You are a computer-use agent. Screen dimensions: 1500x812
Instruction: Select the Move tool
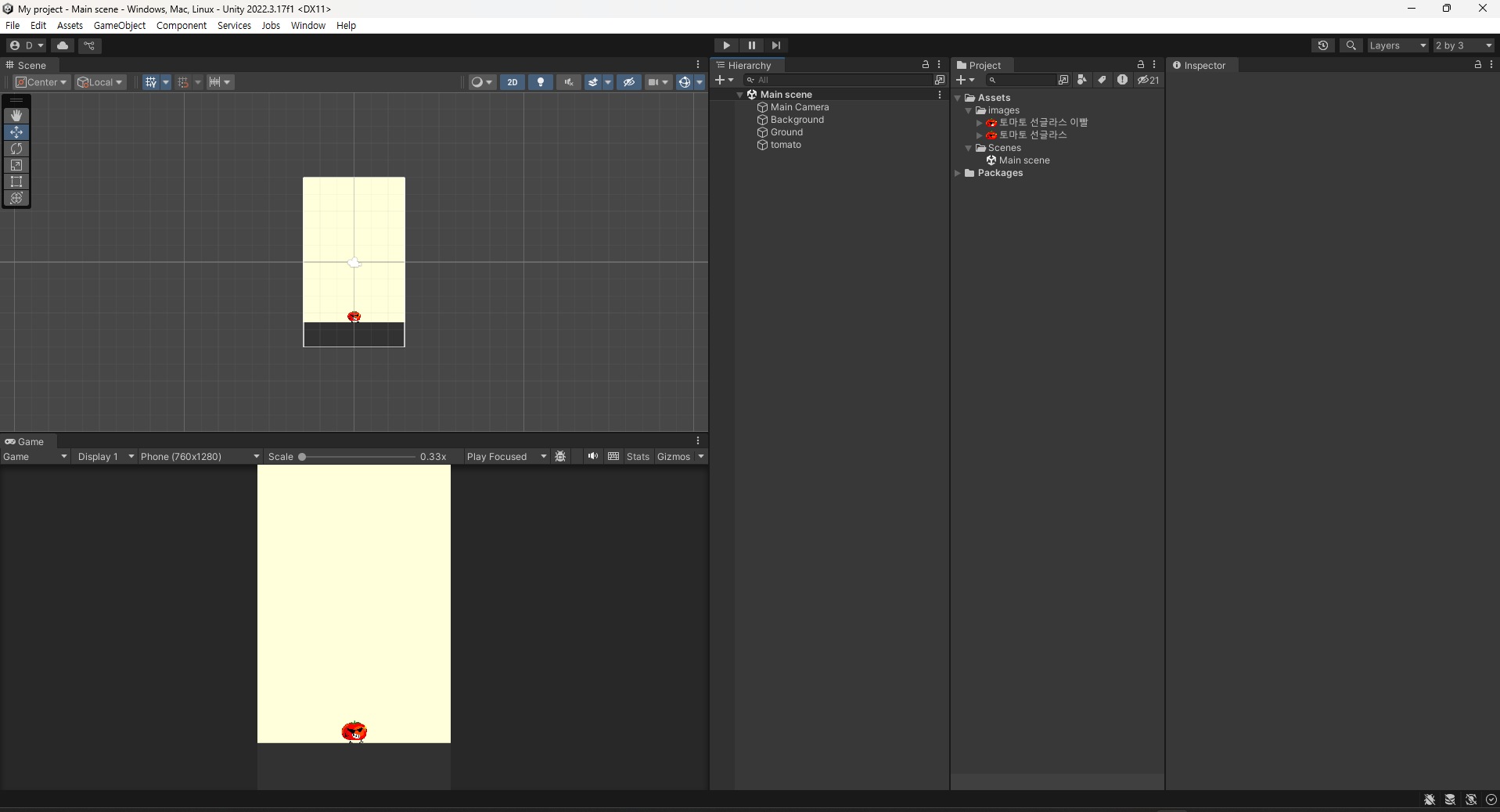coord(16,132)
